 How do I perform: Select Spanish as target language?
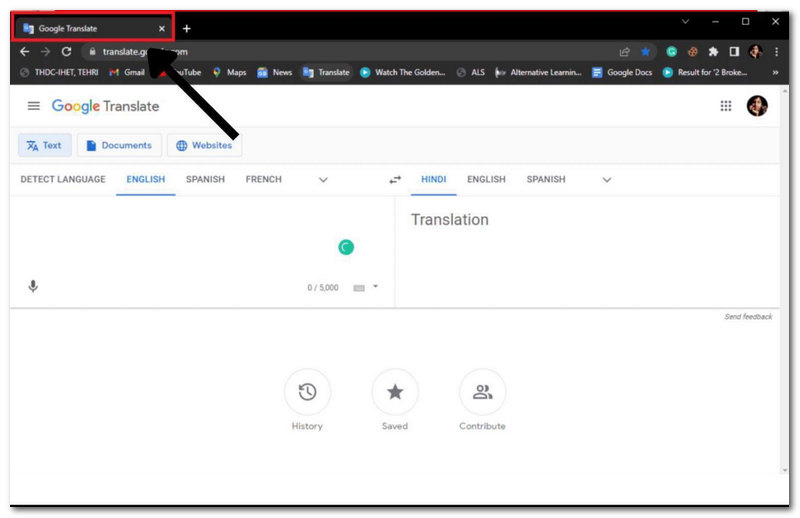pos(546,180)
